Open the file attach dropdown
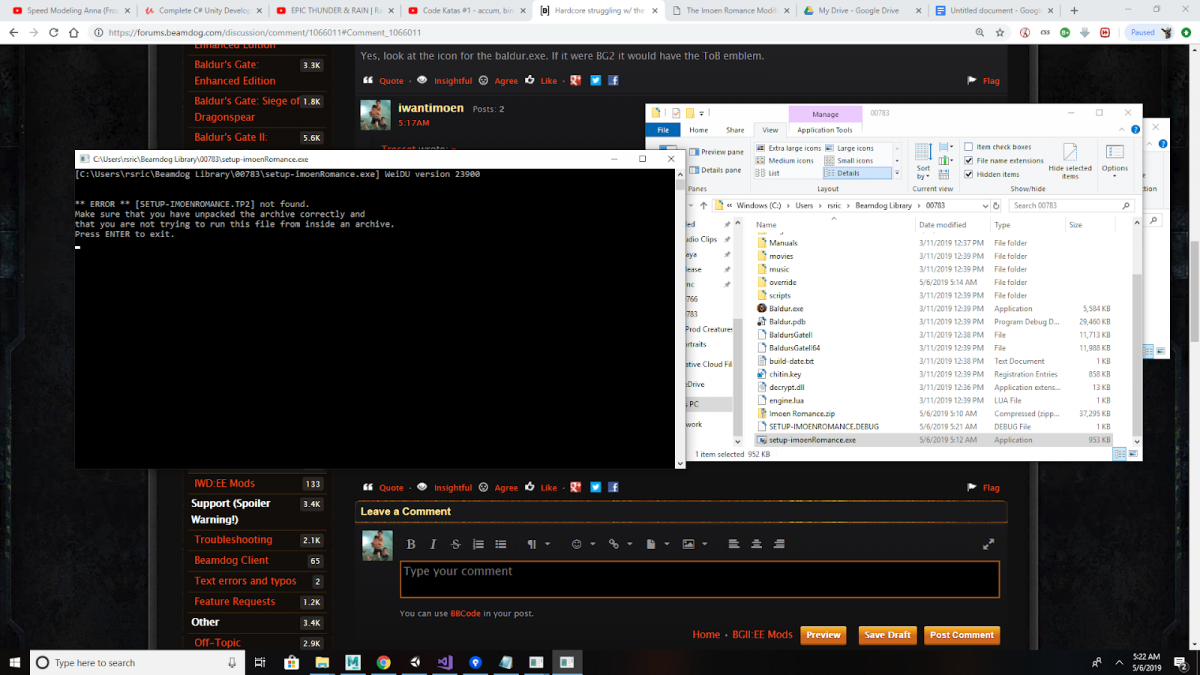Image resolution: width=1200 pixels, height=675 pixels. (656, 544)
